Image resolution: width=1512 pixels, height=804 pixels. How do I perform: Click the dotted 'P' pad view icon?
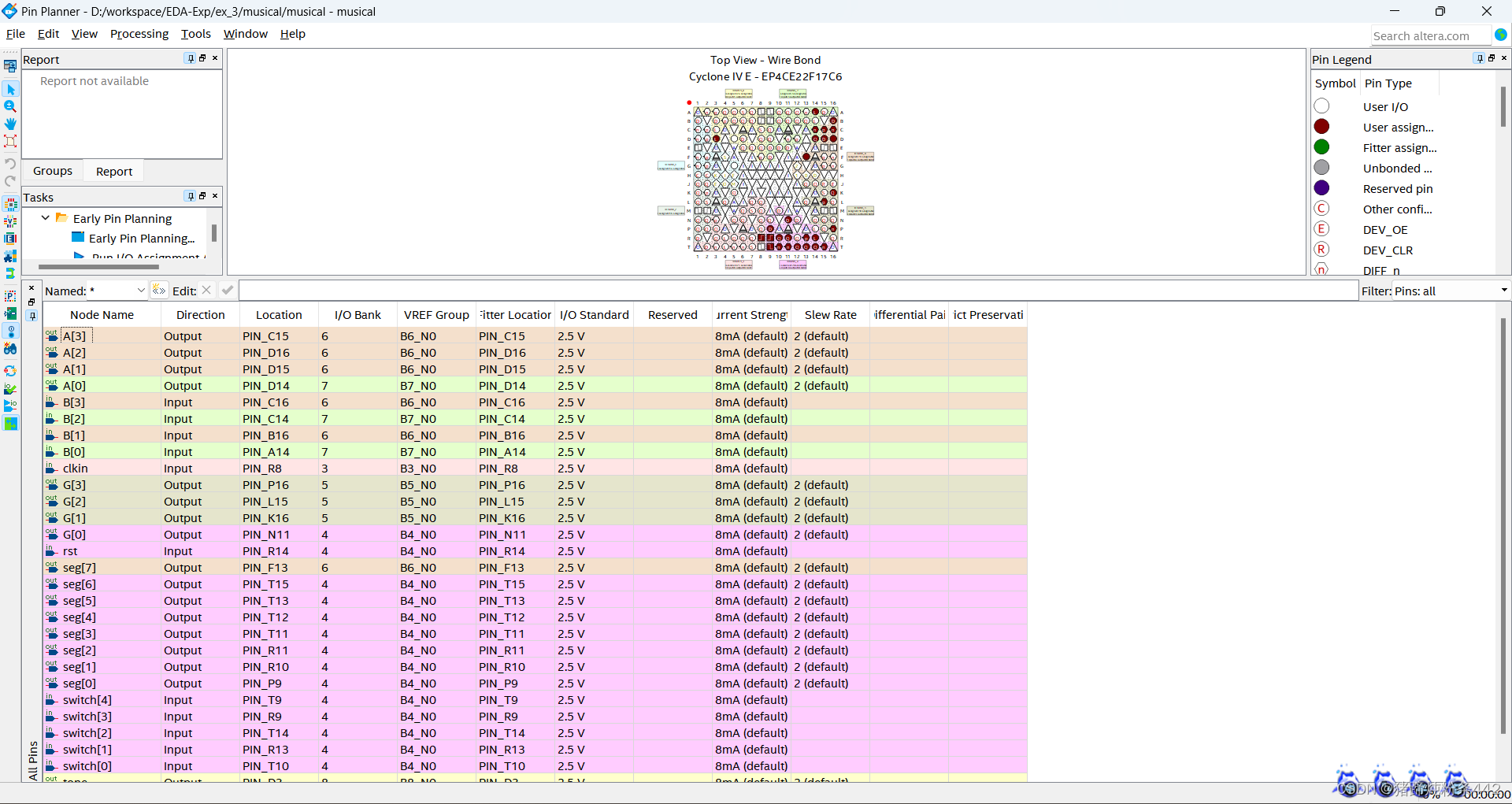coord(10,296)
